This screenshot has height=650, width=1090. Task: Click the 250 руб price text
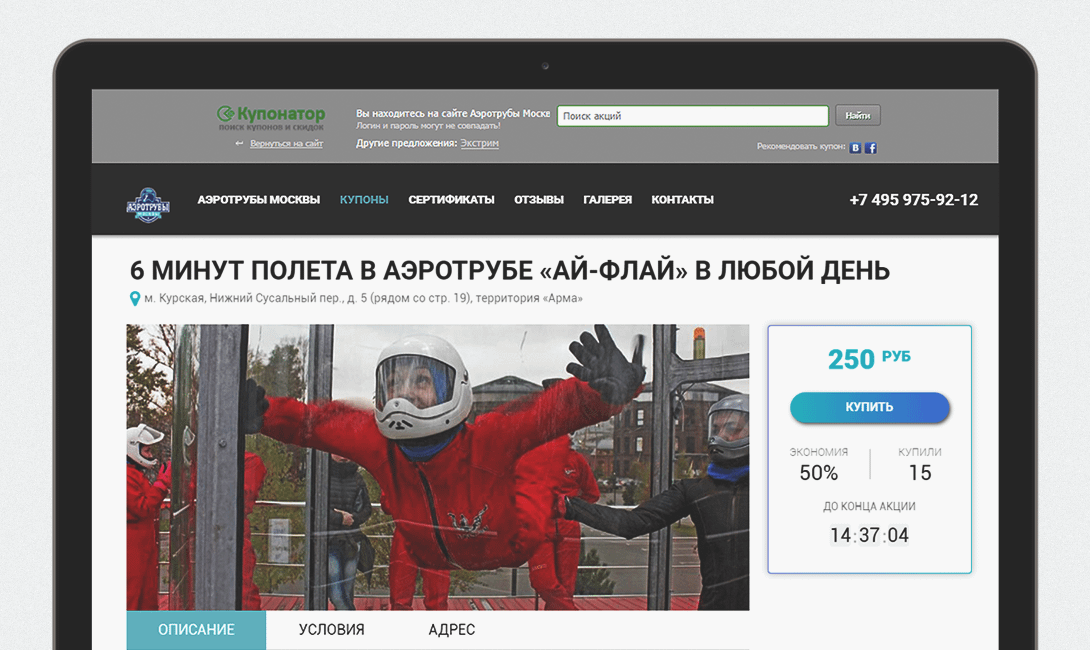(x=869, y=359)
